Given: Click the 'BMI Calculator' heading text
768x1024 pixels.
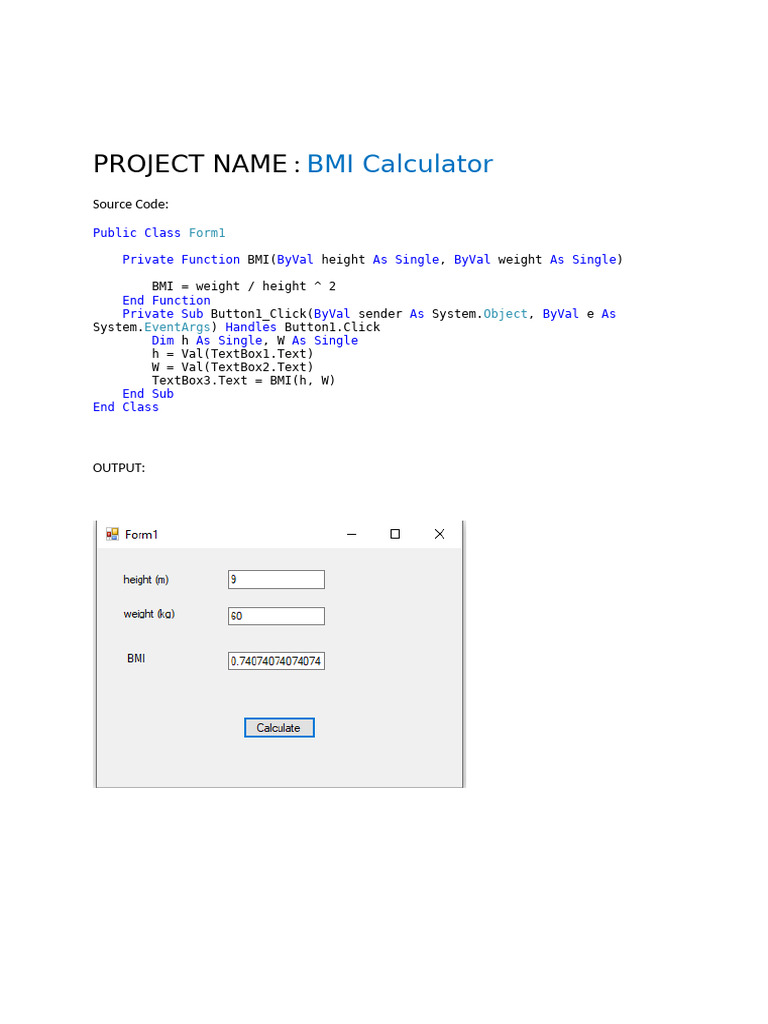Looking at the screenshot, I should point(400,163).
